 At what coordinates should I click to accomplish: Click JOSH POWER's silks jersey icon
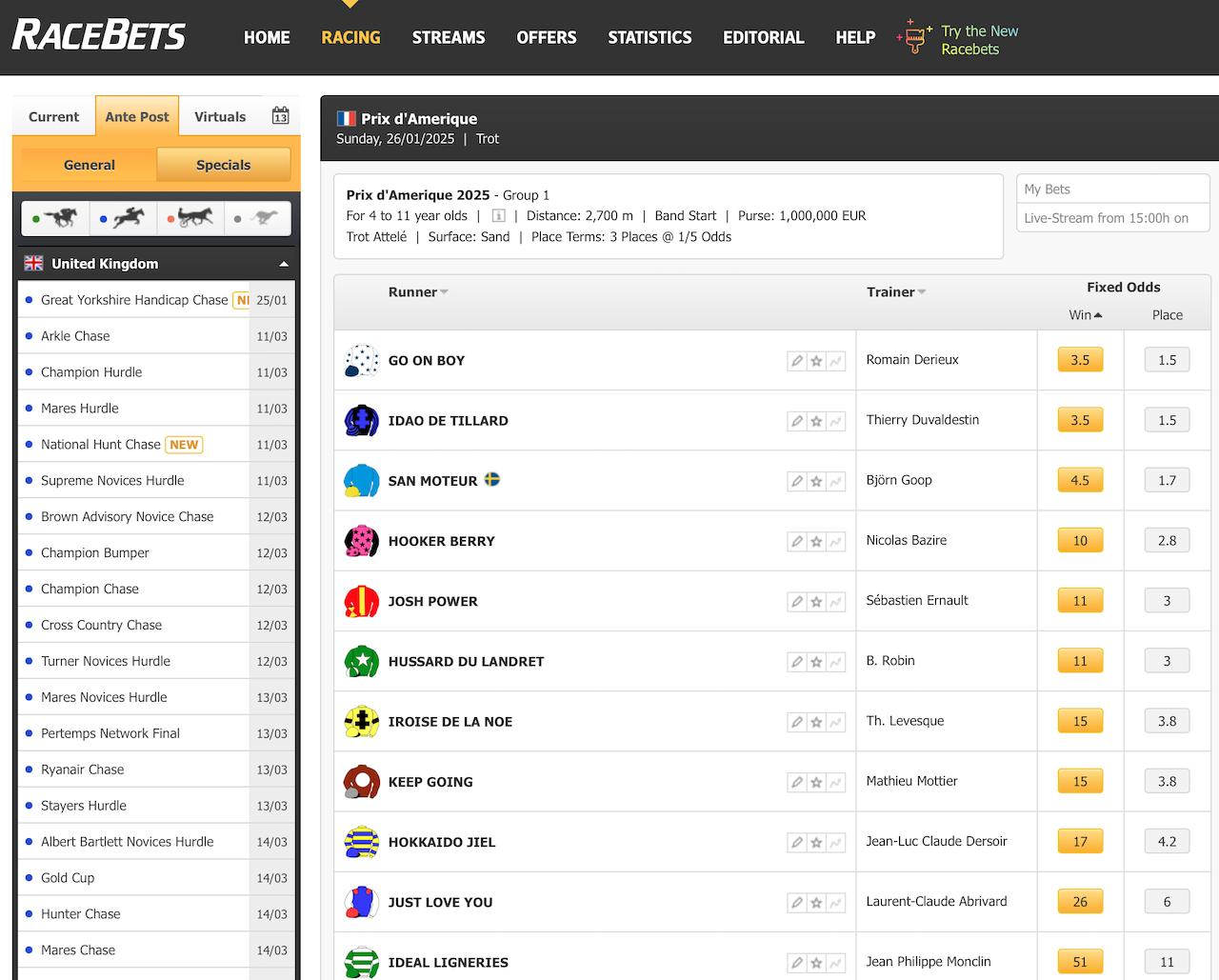[x=362, y=601]
